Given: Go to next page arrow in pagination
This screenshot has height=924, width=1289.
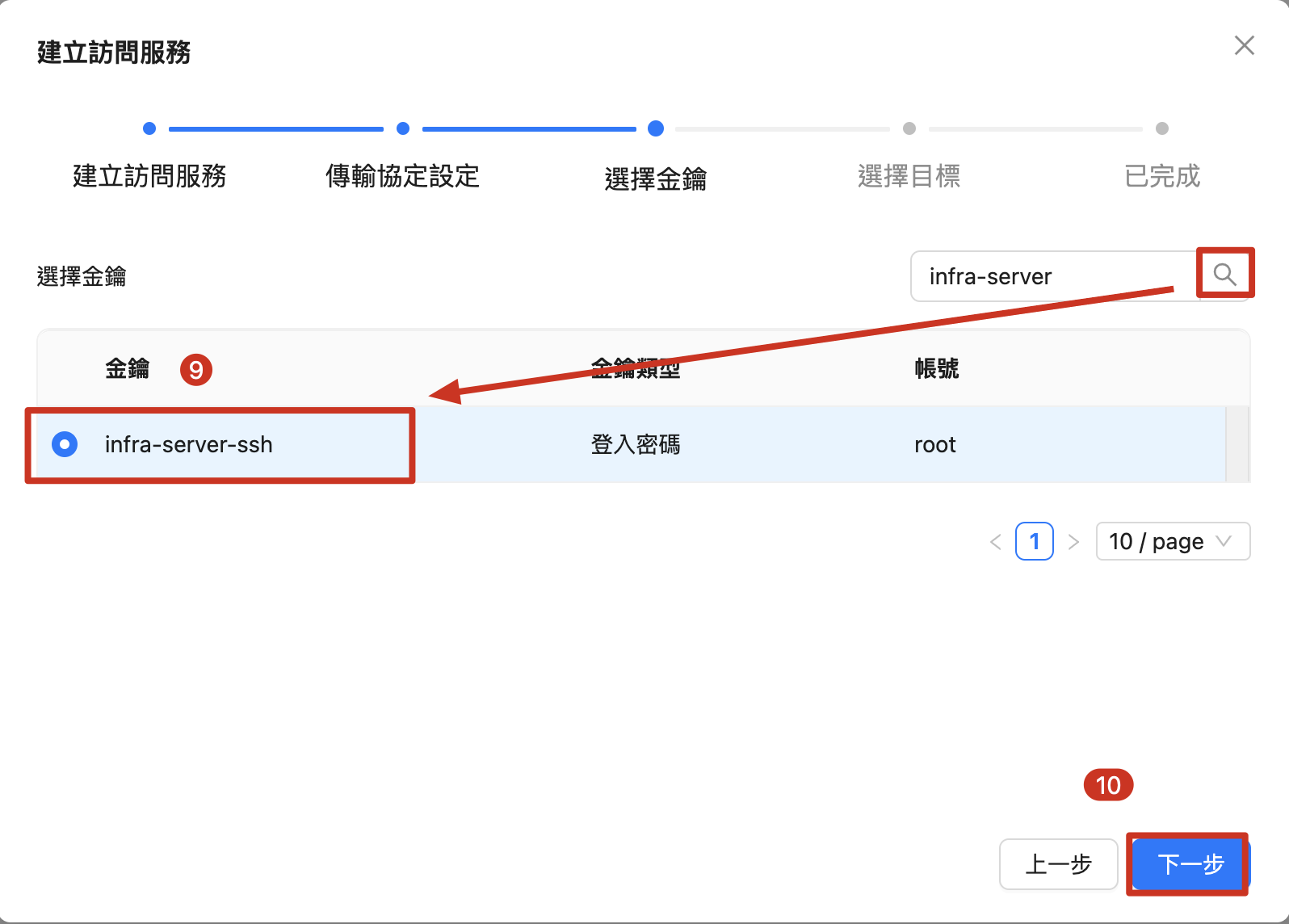Looking at the screenshot, I should click(1073, 542).
